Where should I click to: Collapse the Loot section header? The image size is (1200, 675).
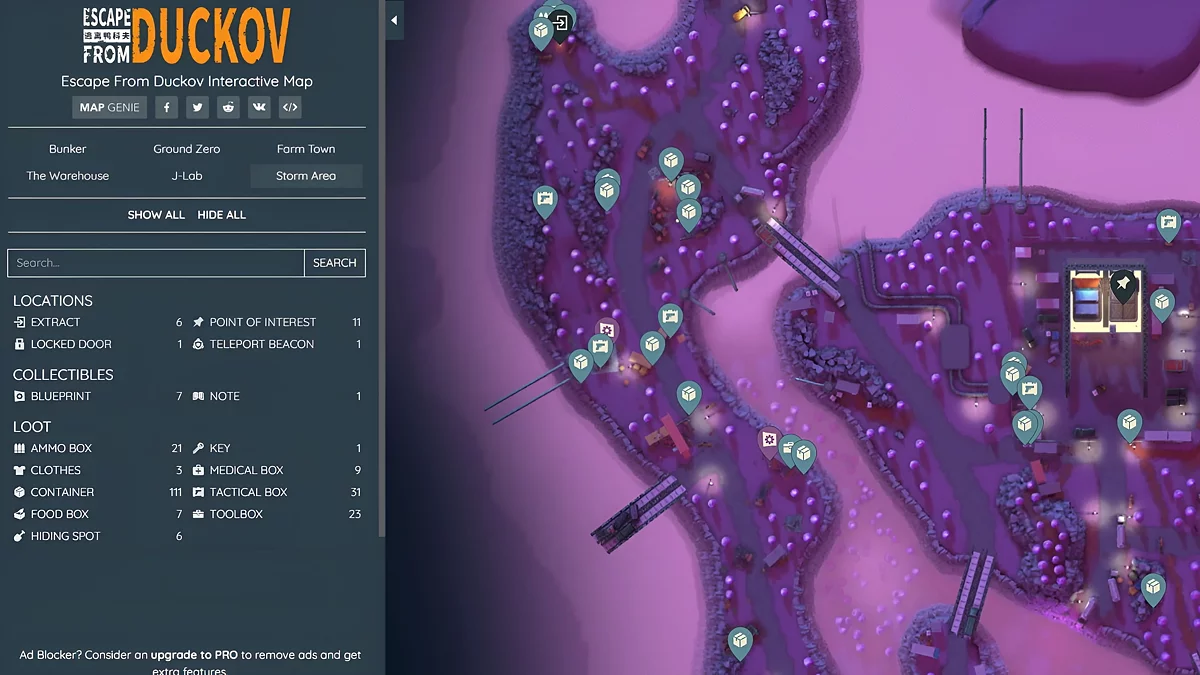pos(32,426)
